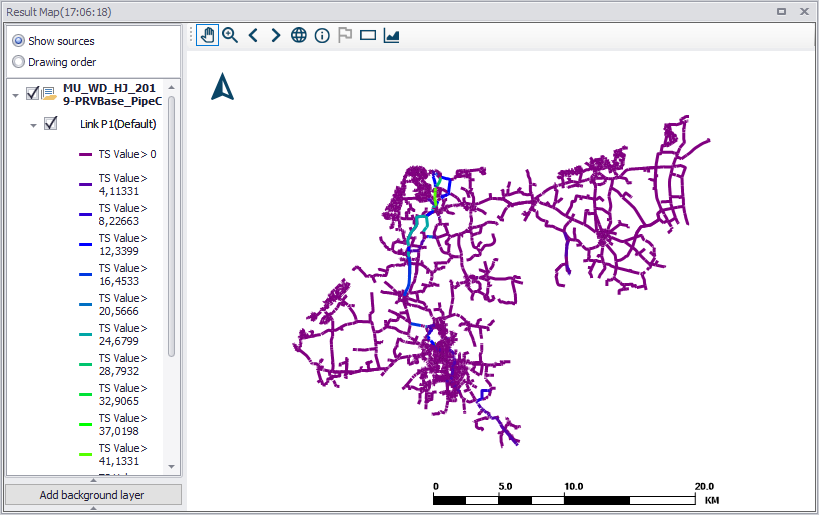819x515 pixels.
Task: Maximize the Result Map window
Action: [x=781, y=11]
